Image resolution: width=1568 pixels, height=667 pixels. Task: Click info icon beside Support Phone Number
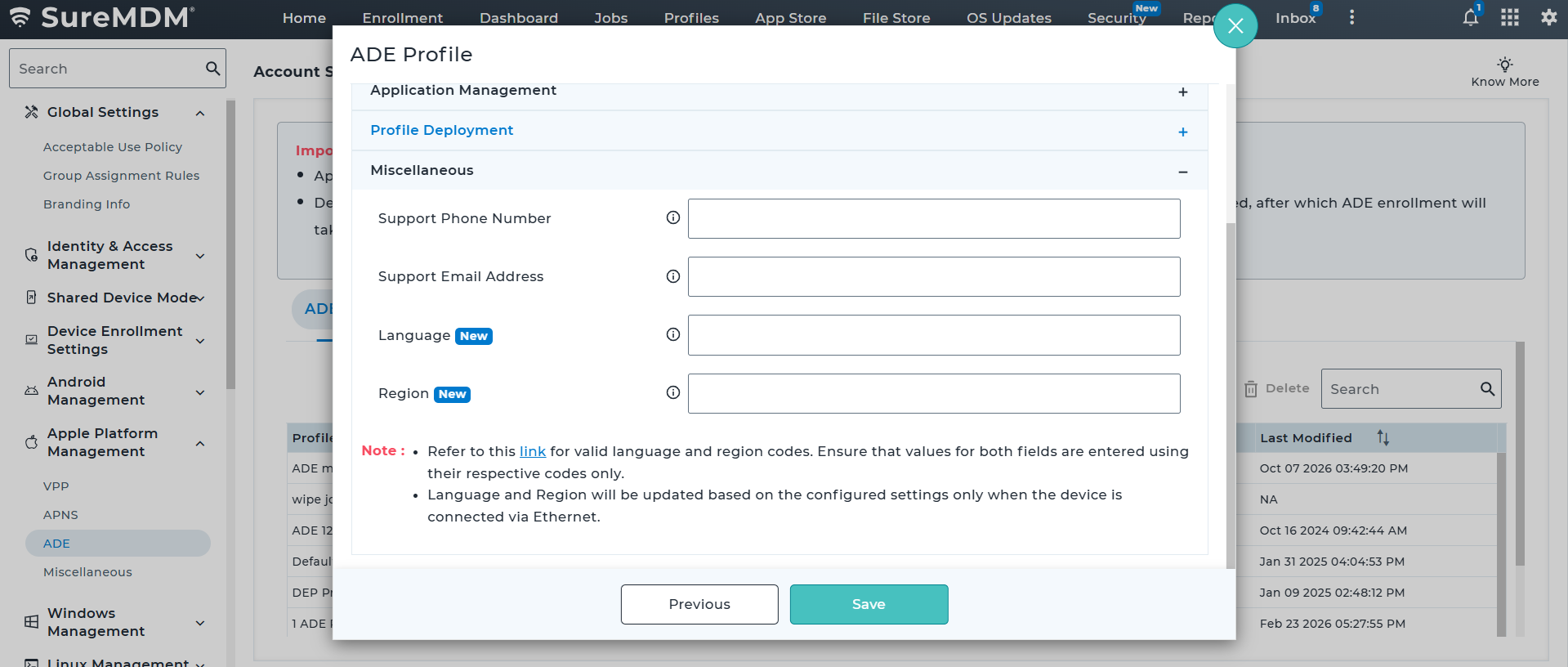(x=673, y=217)
